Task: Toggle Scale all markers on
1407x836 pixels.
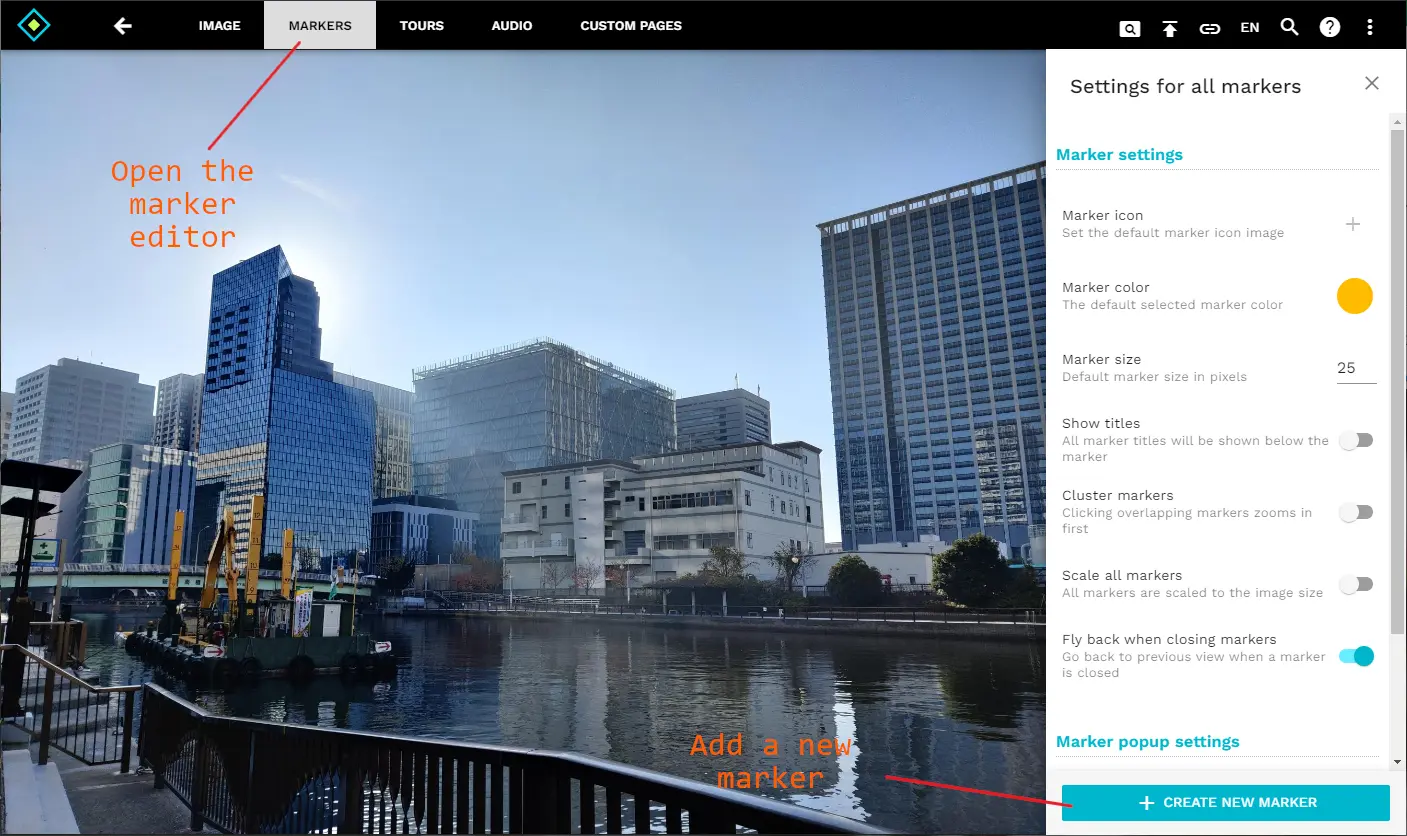Action: [x=1356, y=584]
